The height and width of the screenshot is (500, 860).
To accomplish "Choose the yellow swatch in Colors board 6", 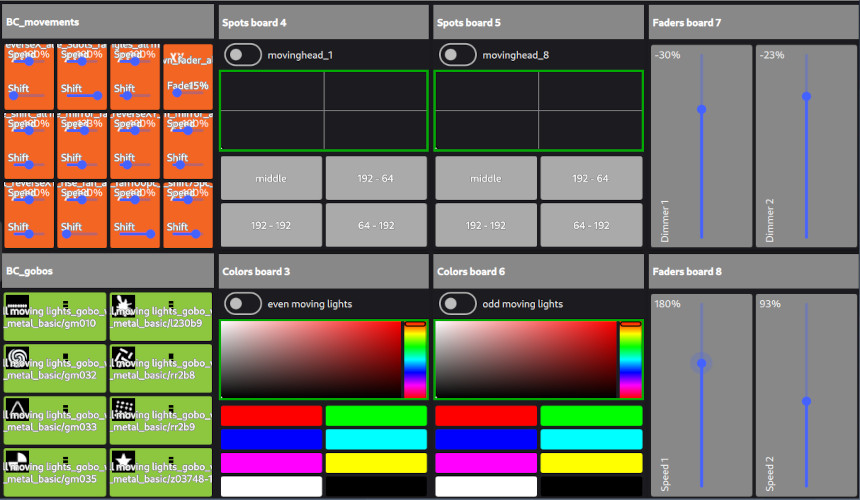I will tap(591, 462).
